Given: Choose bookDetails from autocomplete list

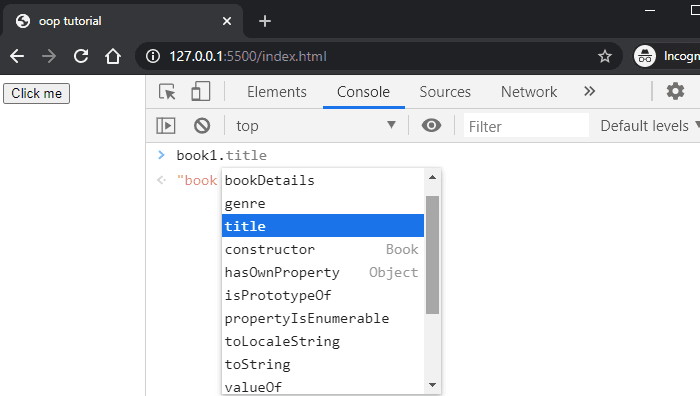Looking at the screenshot, I should tap(323, 180).
